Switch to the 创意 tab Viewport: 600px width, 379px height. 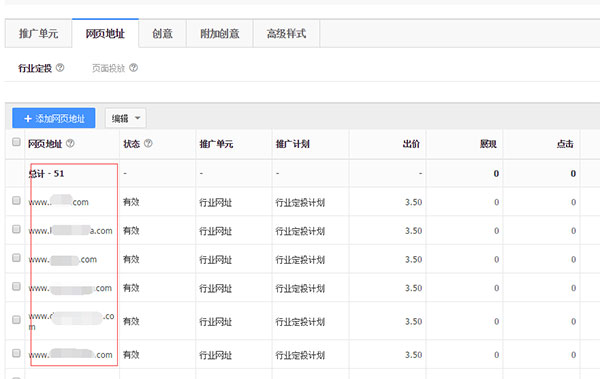click(162, 34)
